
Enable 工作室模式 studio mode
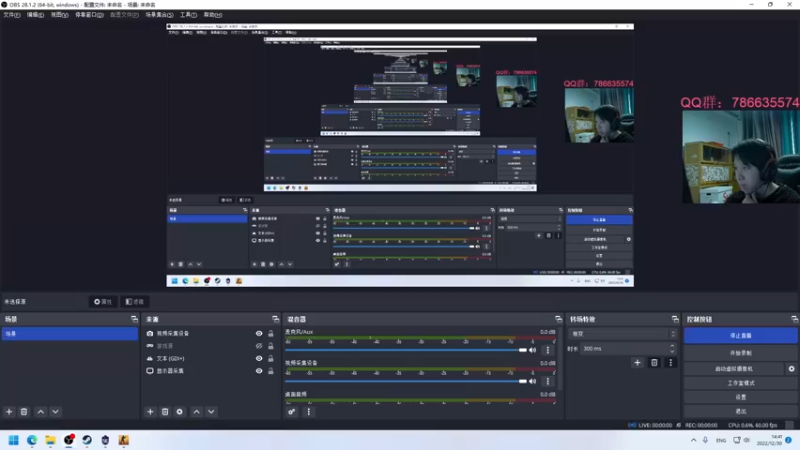(x=740, y=383)
